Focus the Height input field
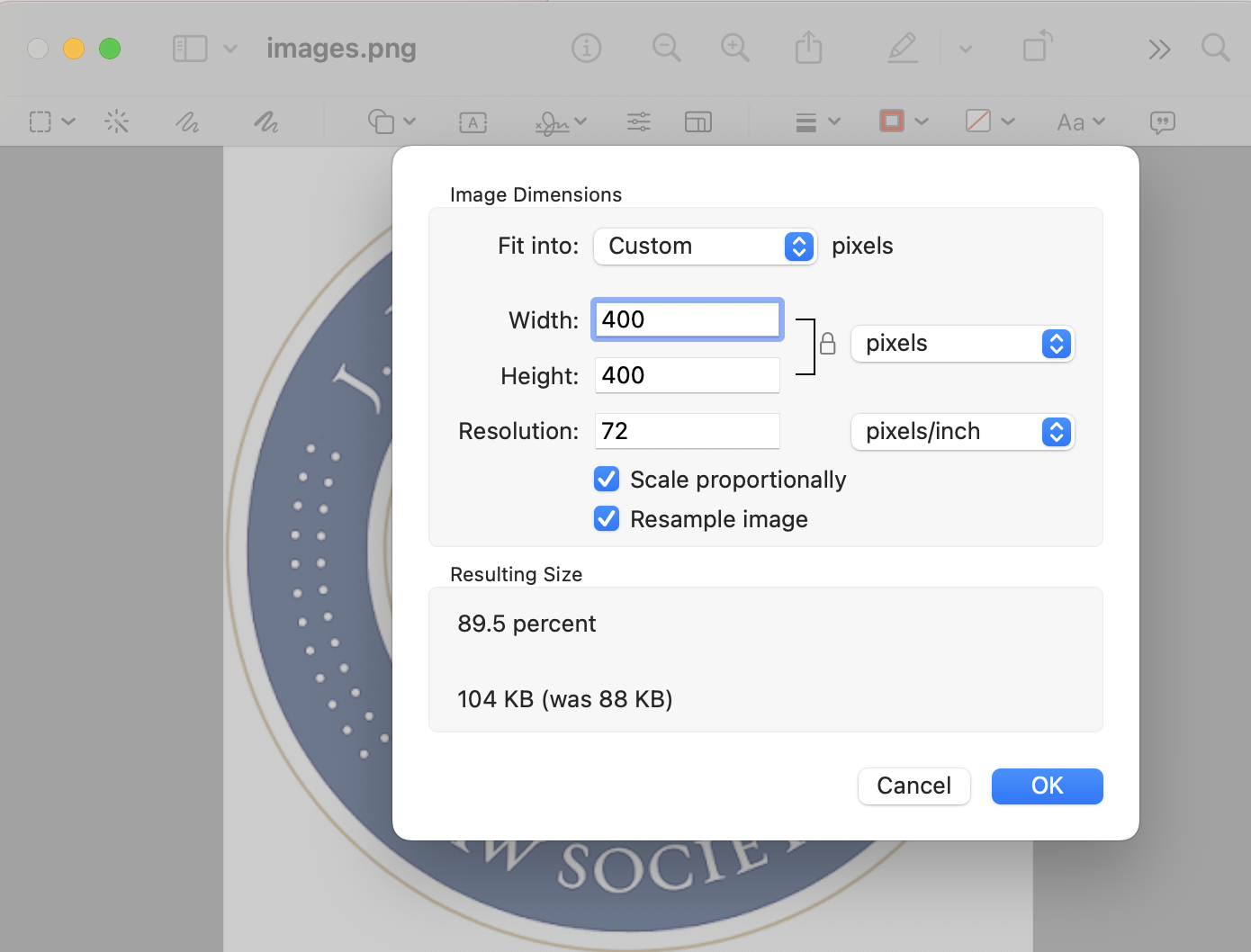 tap(687, 375)
